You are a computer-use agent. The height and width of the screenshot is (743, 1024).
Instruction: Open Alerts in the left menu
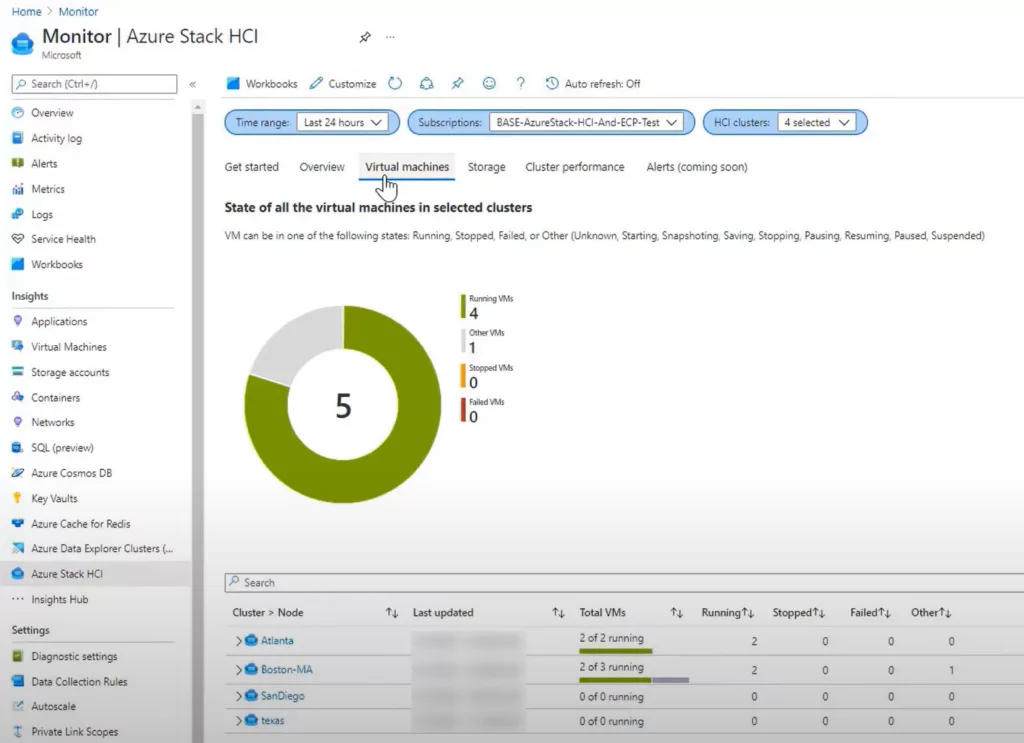coord(44,164)
